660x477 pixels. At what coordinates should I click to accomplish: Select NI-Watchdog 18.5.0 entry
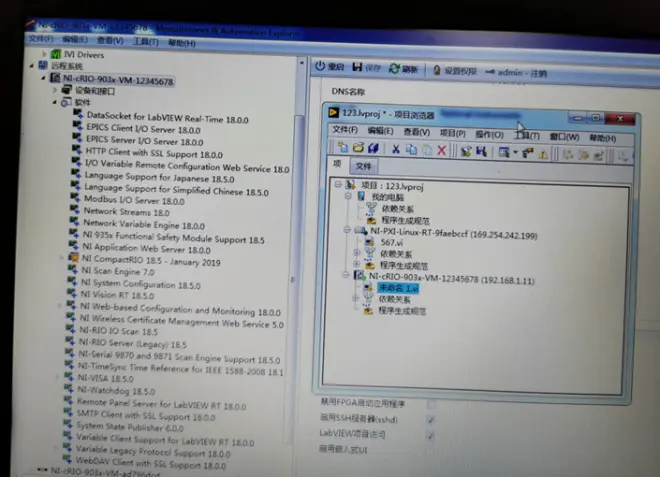116,391
